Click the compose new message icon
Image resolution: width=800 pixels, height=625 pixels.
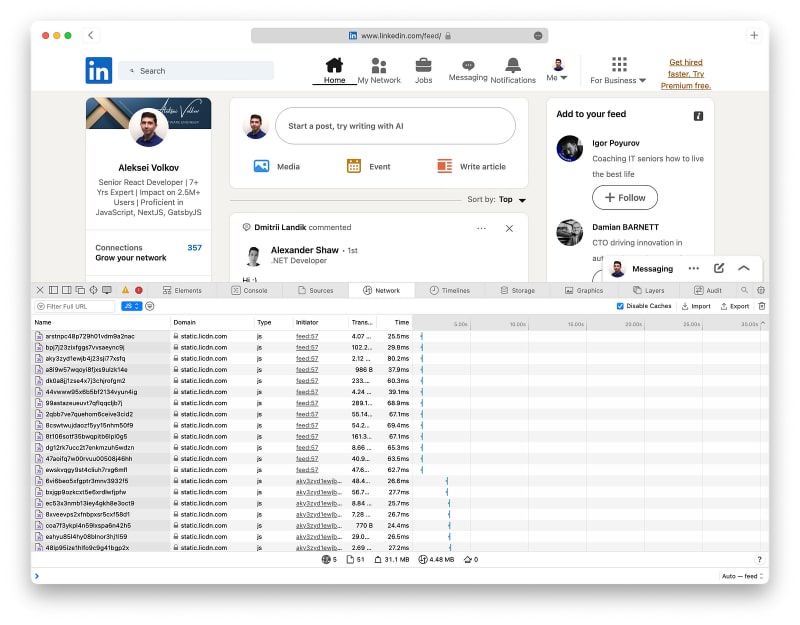[x=719, y=268]
